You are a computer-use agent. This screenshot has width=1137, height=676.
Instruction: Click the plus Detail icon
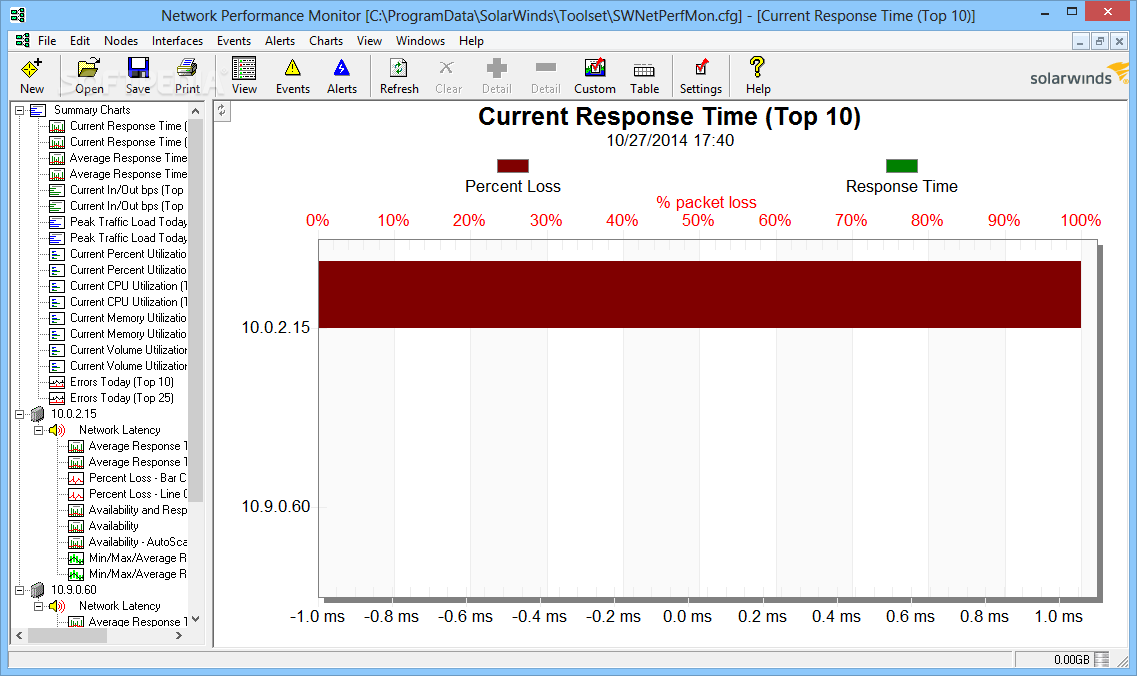pyautogui.click(x=497, y=69)
